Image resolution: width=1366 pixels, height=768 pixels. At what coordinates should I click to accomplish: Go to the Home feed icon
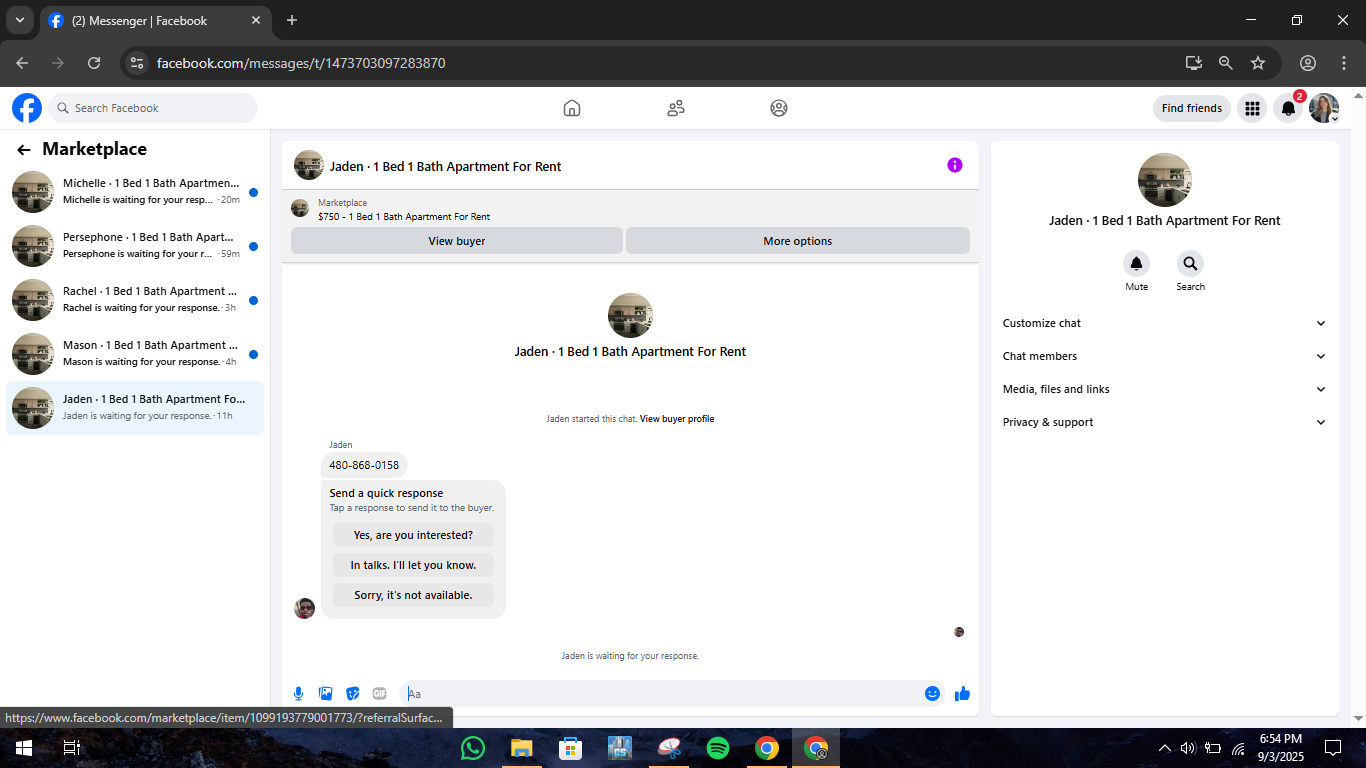[x=572, y=108]
